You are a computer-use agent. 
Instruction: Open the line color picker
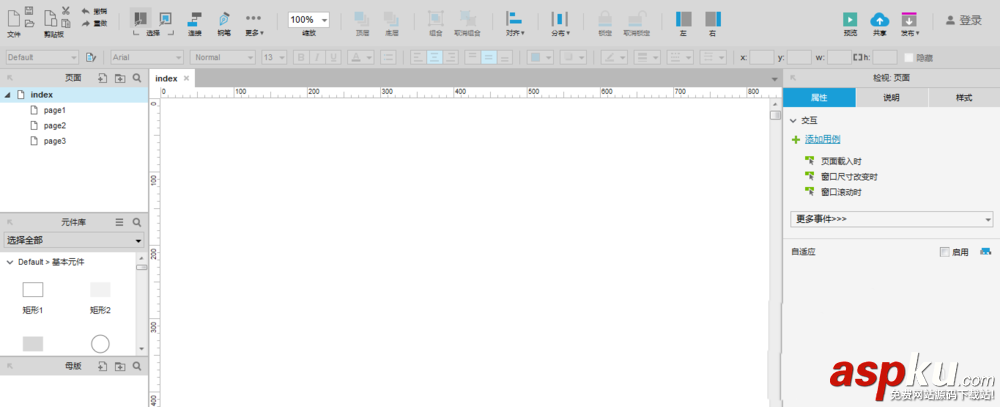(x=614, y=57)
